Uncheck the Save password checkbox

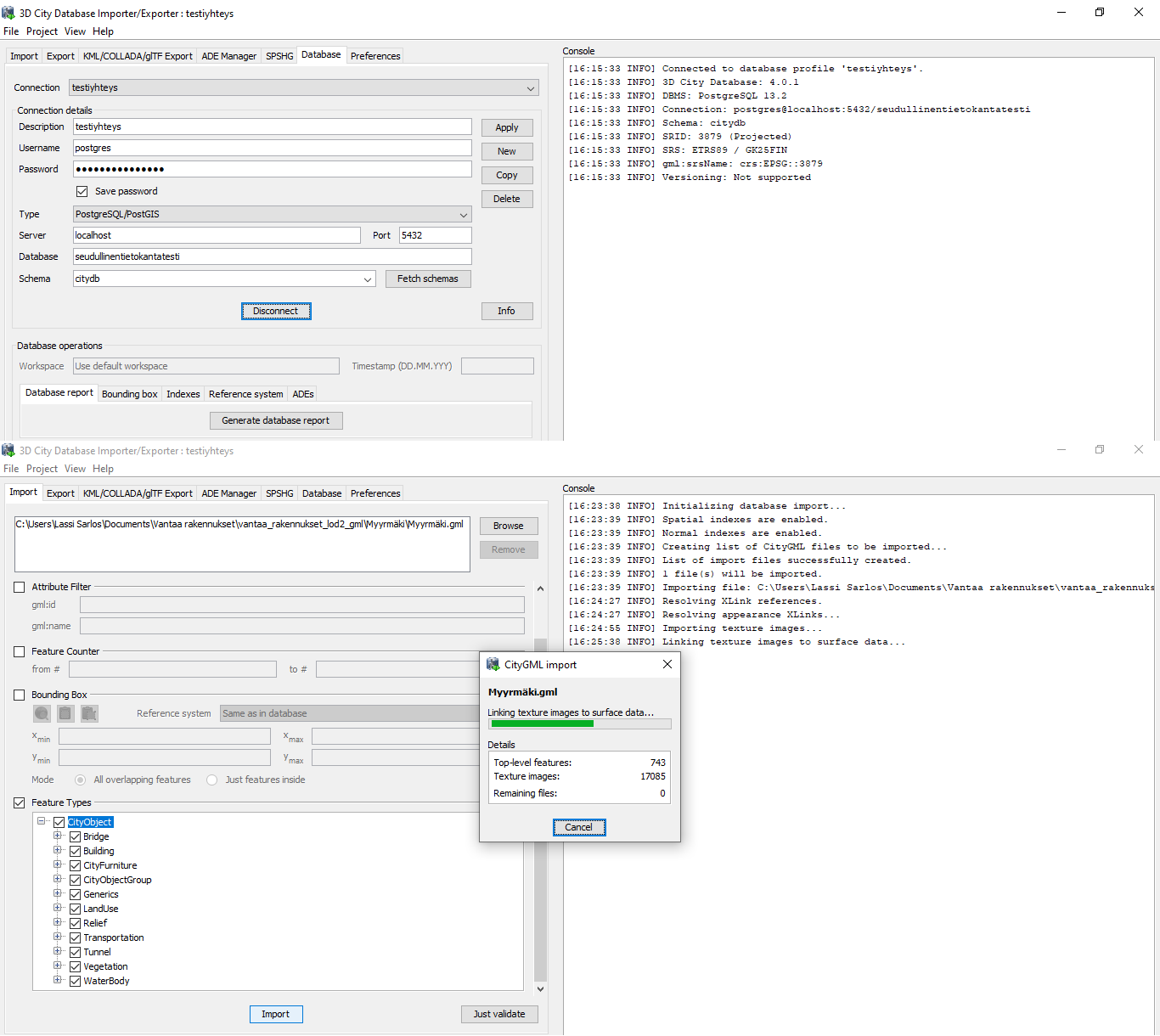[82, 191]
